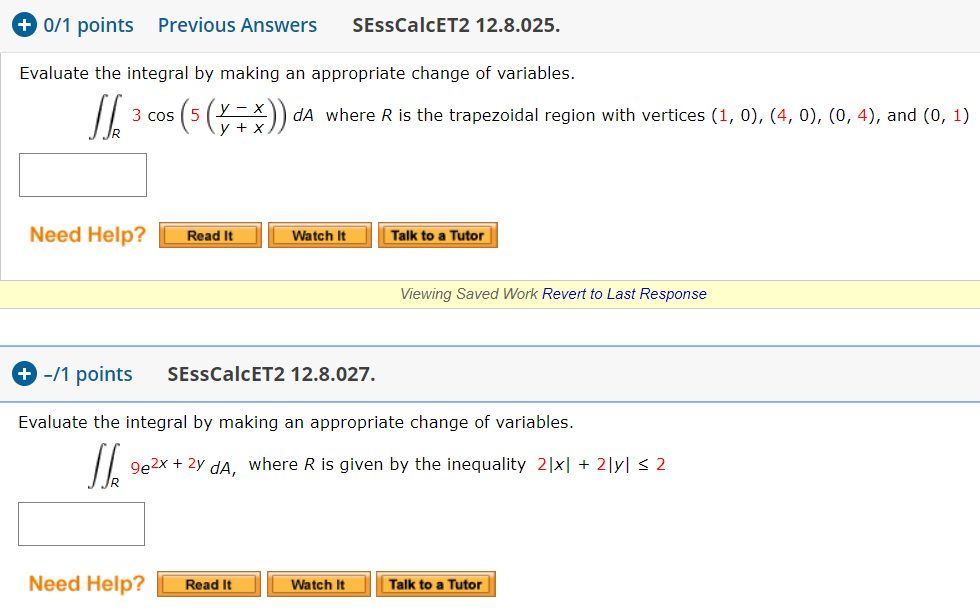This screenshot has height=611, width=980.
Task: Click the answer box for problem 12.8.025
Action: pyautogui.click(x=82, y=174)
